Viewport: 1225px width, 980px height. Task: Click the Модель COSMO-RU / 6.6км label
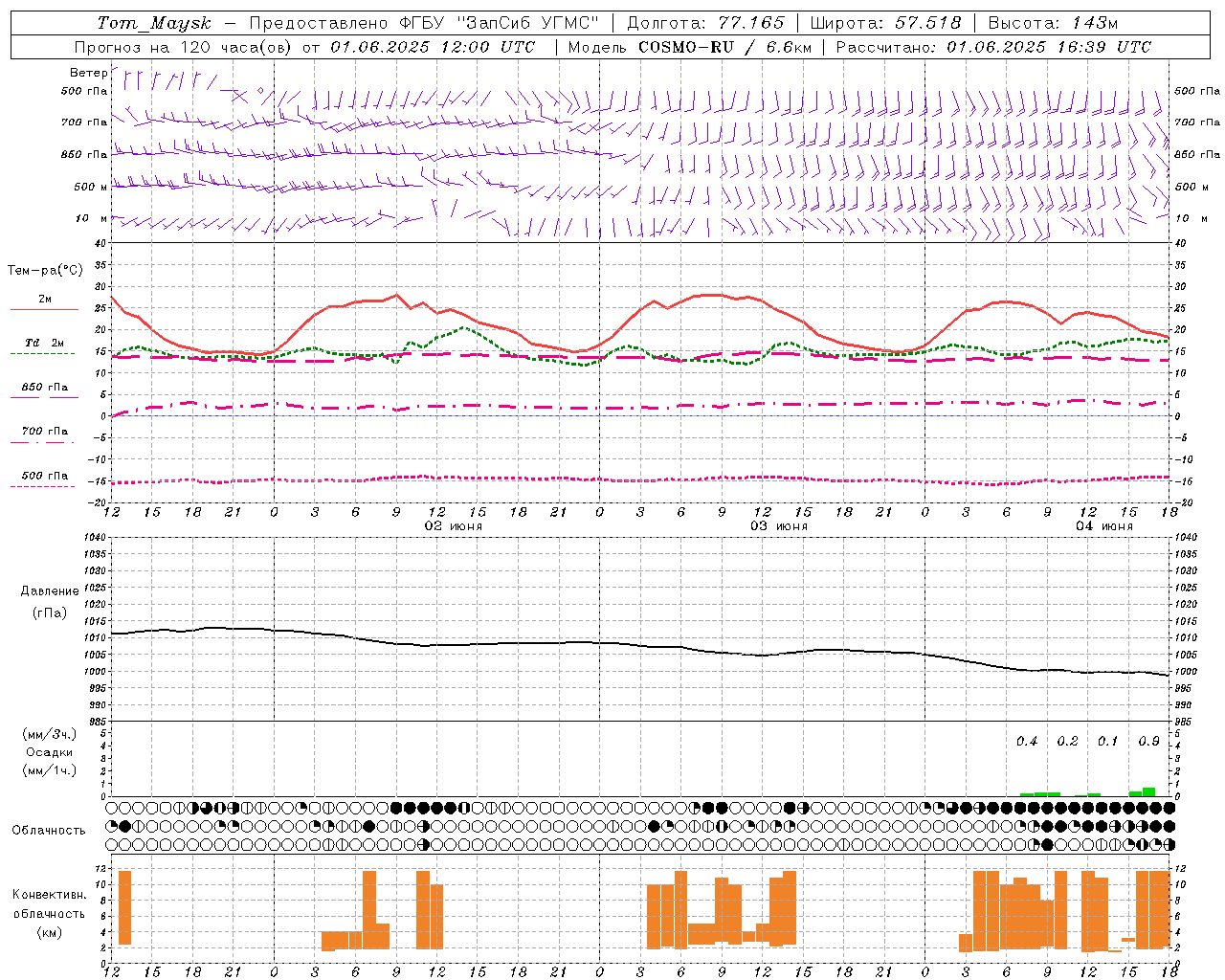click(690, 47)
